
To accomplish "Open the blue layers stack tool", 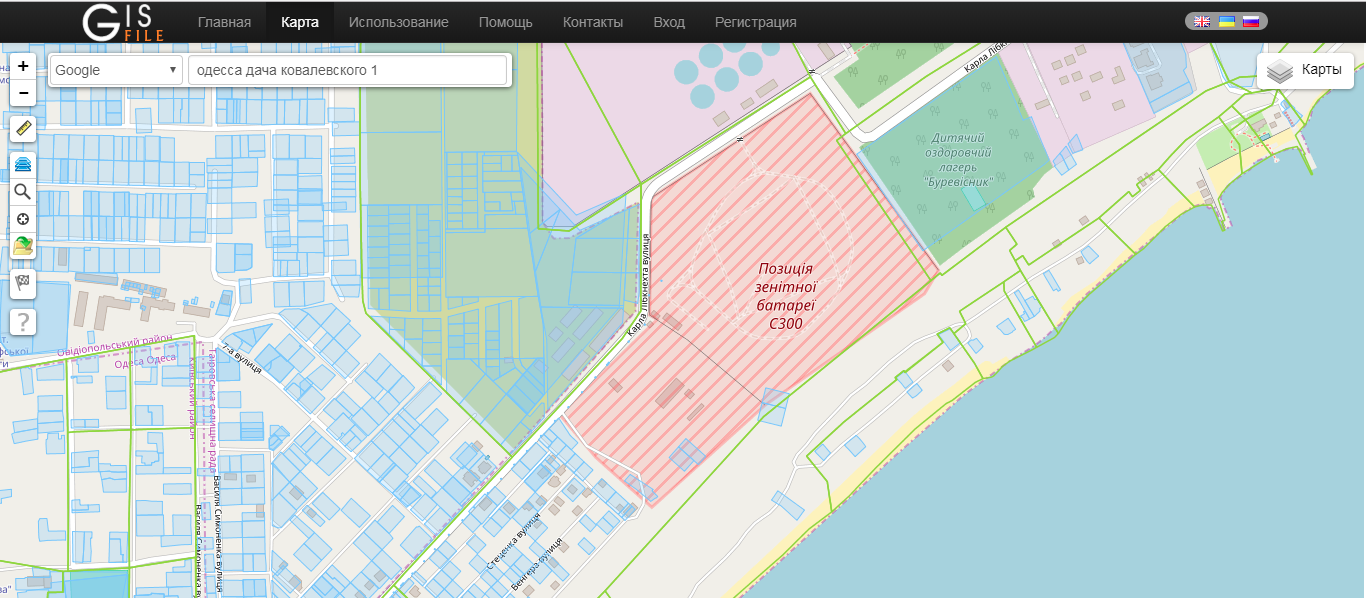I will pos(23,164).
